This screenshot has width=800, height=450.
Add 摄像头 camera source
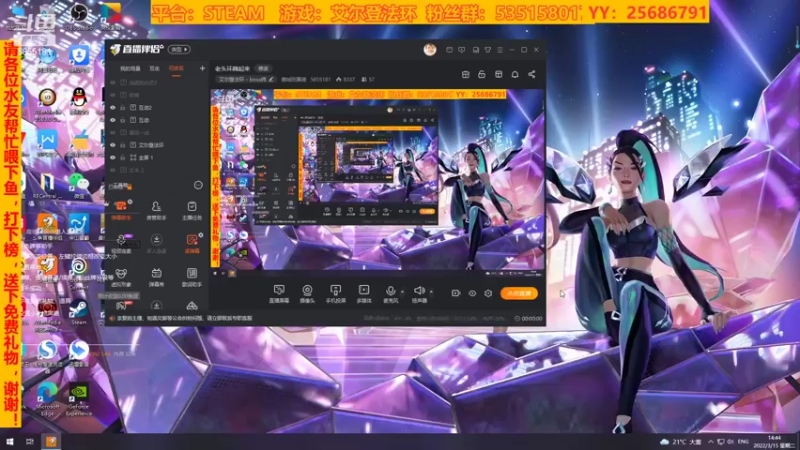[307, 294]
